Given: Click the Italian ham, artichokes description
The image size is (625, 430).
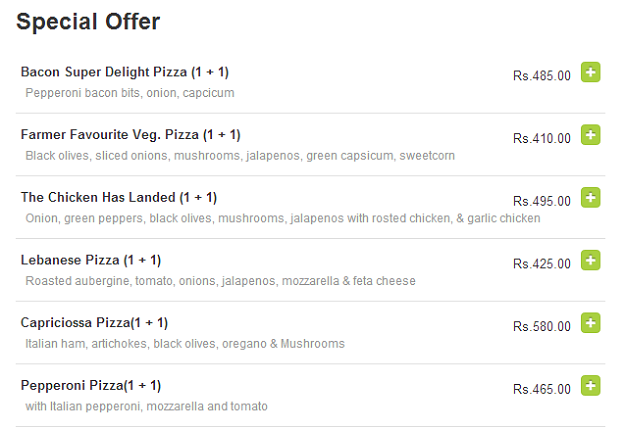Looking at the screenshot, I should click(185, 344).
